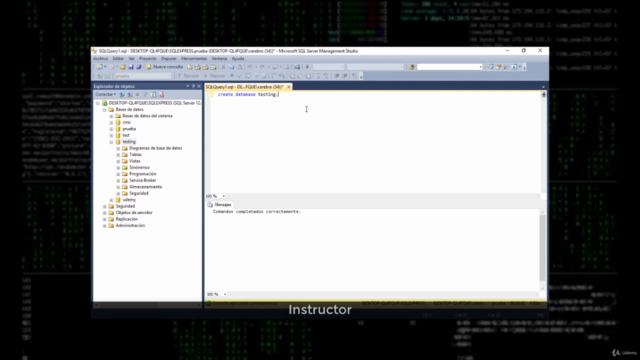The width and height of the screenshot is (640, 360).
Task: Open the Proyecto menu
Action: tap(148, 58)
